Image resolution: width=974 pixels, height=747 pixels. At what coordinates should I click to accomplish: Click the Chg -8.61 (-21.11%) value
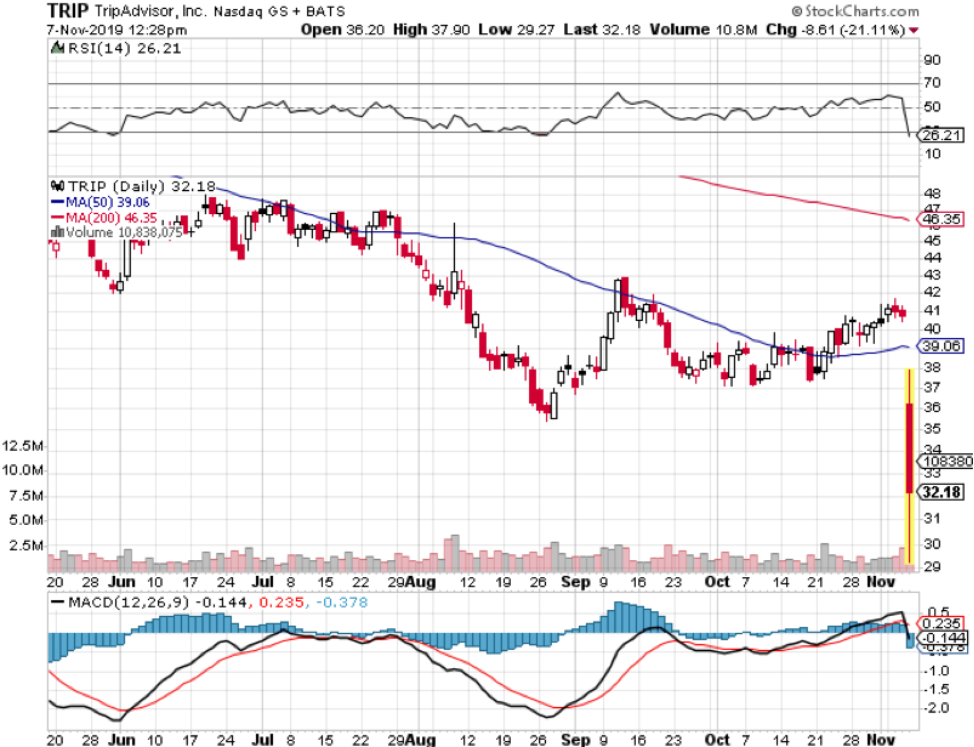pos(835,29)
